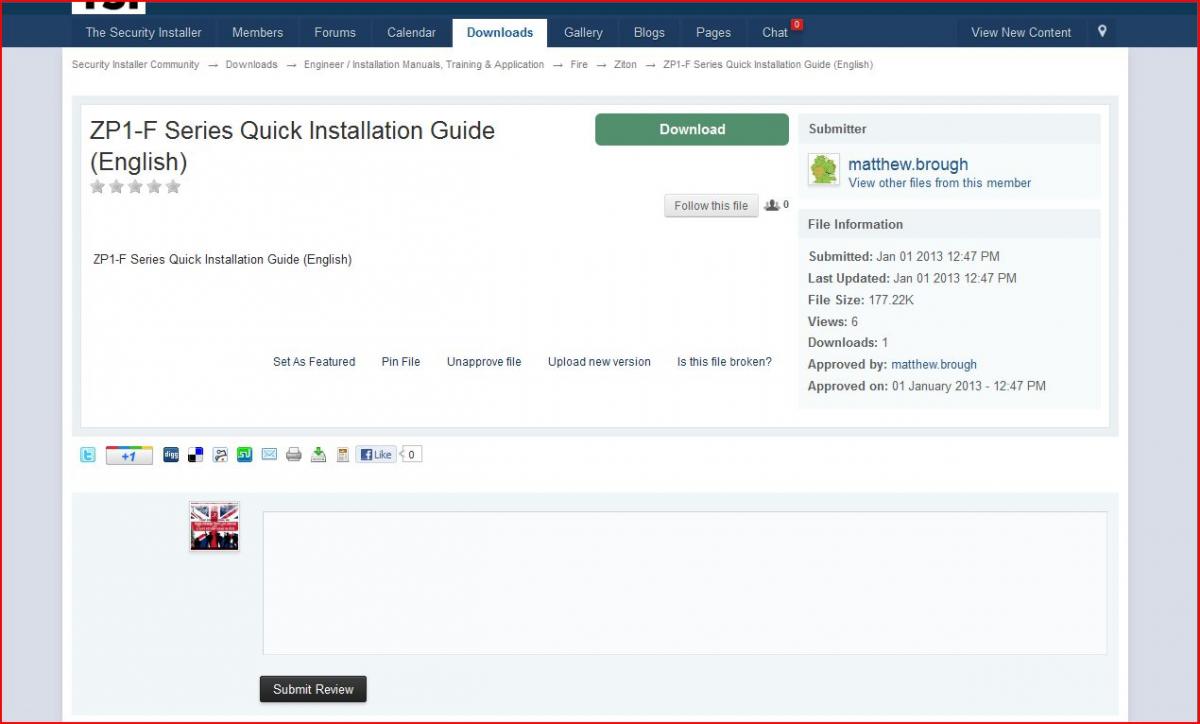Click the Submit Review button
This screenshot has width=1200, height=724.
(x=313, y=689)
